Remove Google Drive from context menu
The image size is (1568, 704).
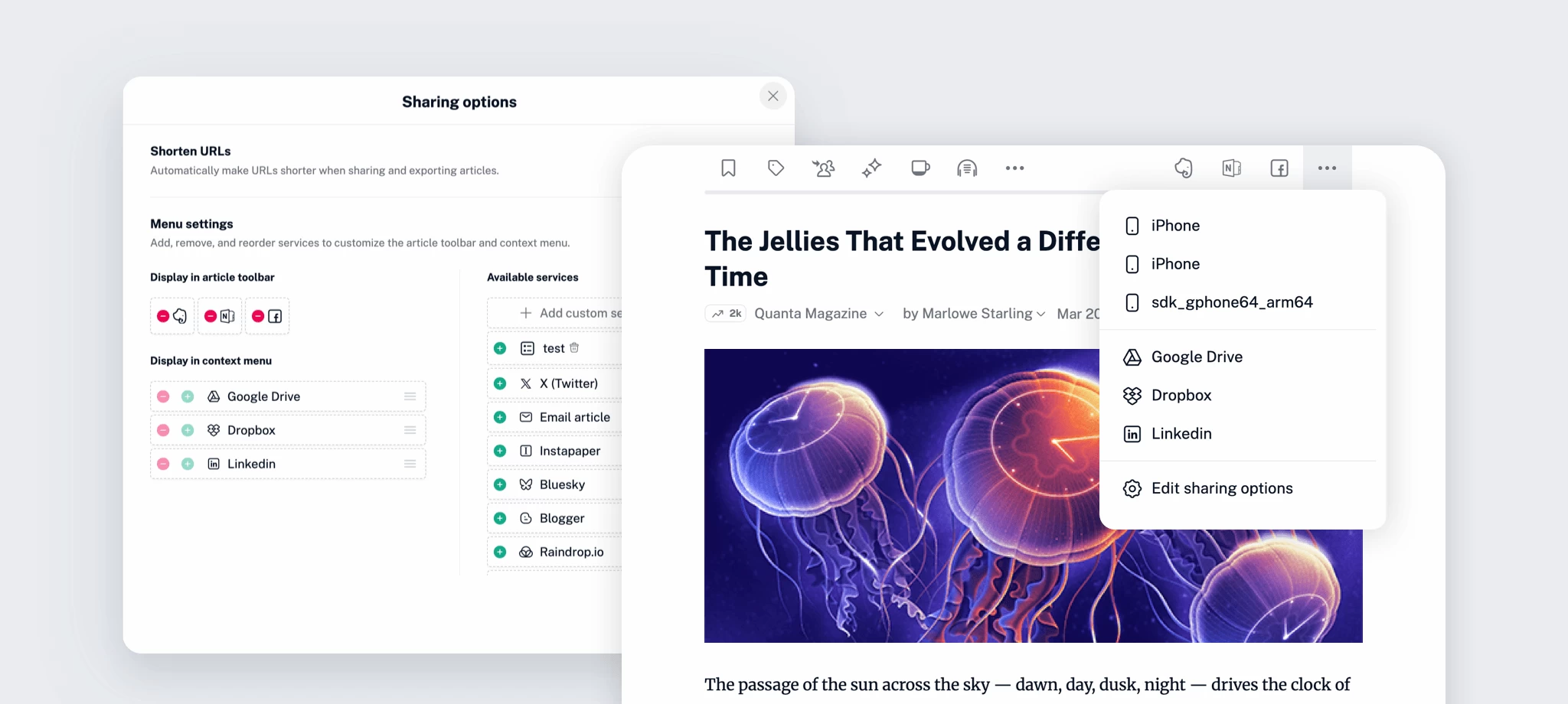tap(163, 396)
